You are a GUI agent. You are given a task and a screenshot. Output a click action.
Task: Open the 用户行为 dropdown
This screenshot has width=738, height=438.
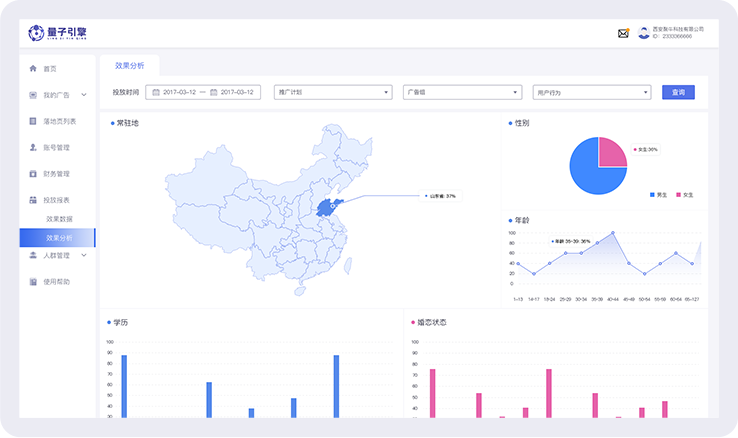(x=591, y=92)
